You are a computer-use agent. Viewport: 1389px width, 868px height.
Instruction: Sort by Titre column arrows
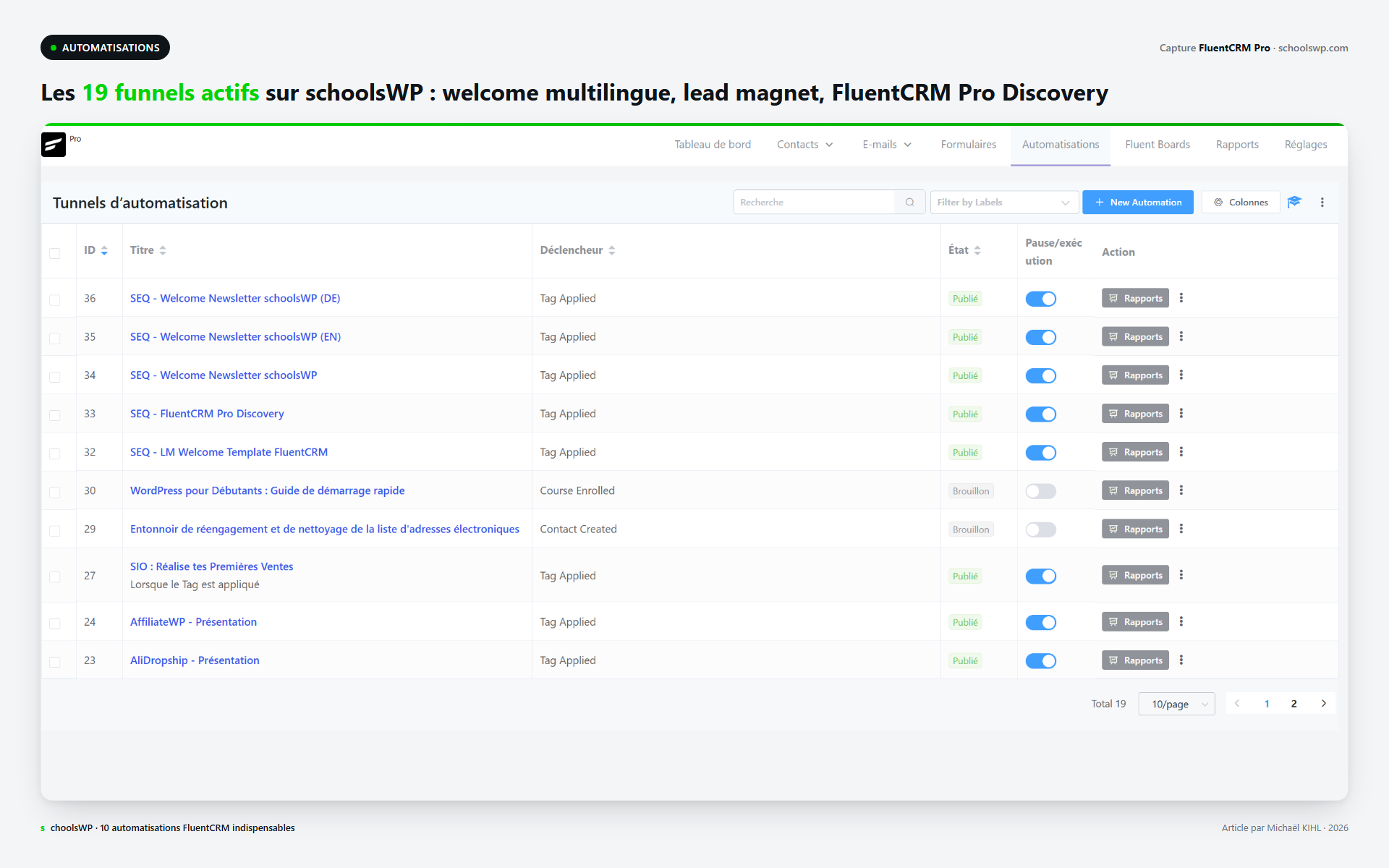pos(163,250)
